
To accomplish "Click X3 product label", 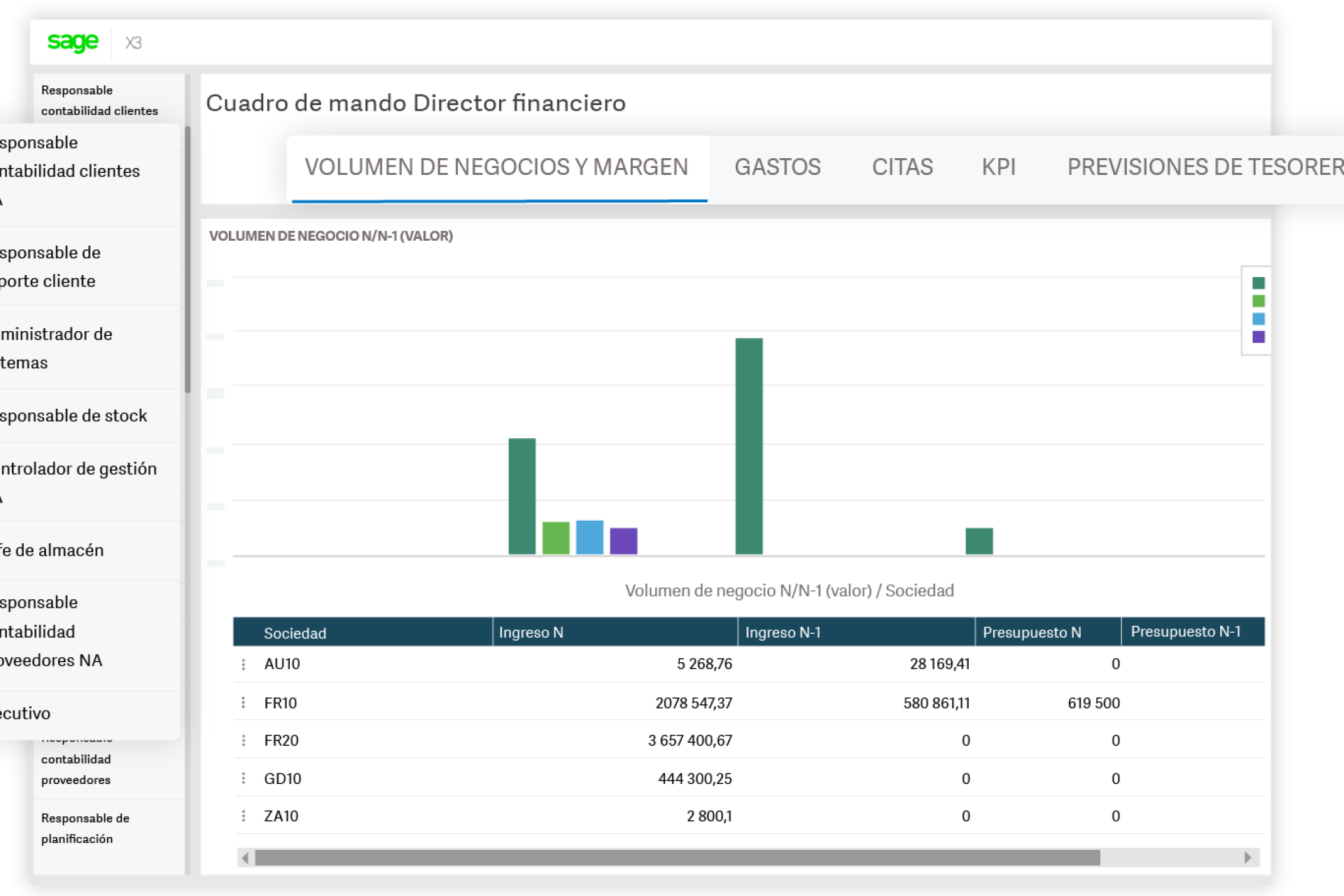I will click(134, 43).
